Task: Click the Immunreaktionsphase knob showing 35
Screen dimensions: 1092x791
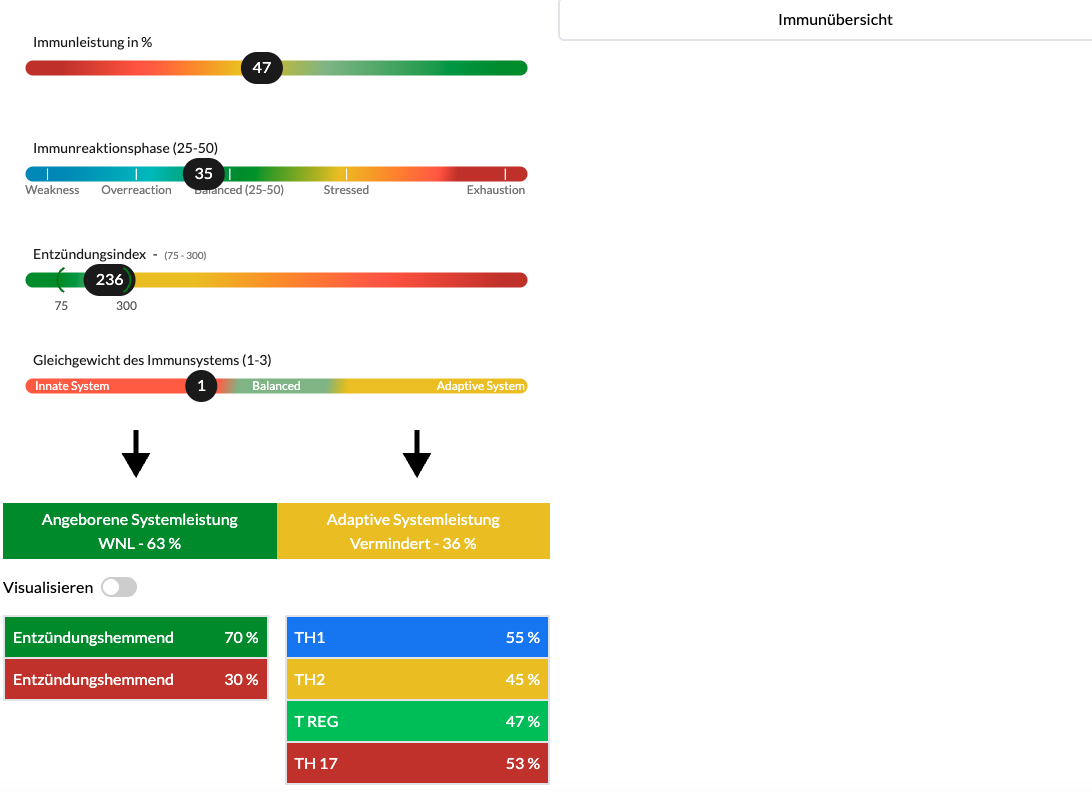Action: pos(204,173)
